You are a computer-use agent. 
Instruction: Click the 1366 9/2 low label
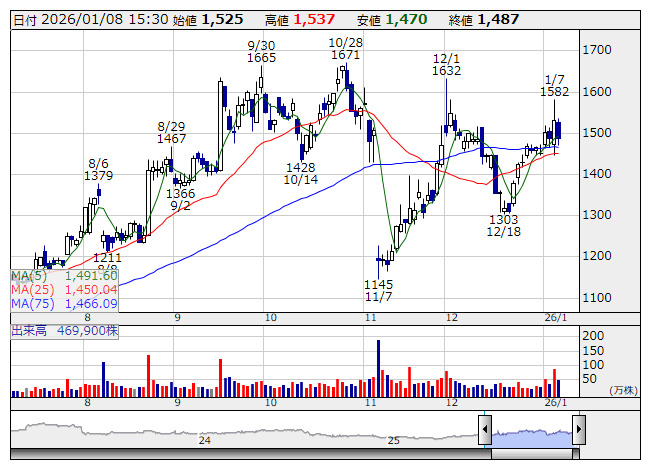[x=180, y=199]
